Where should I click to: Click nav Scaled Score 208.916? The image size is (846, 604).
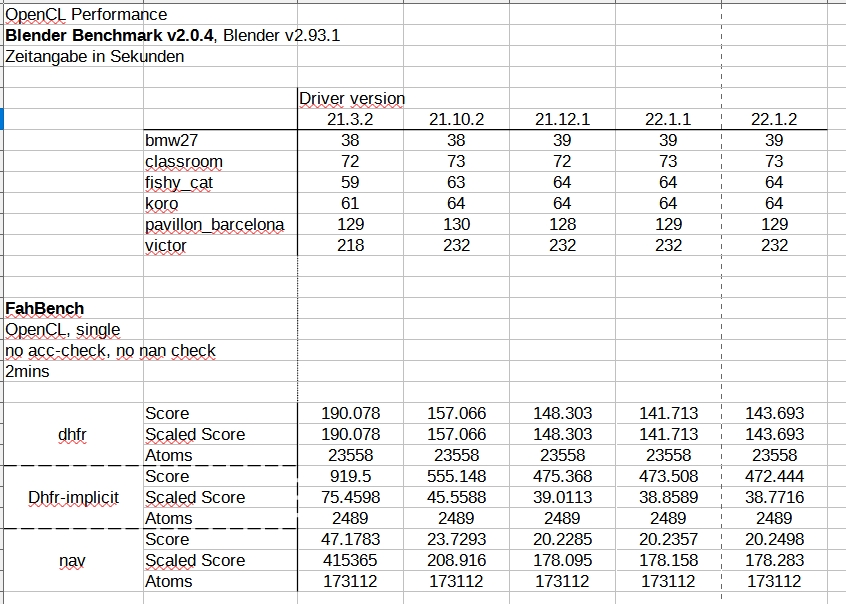456,561
